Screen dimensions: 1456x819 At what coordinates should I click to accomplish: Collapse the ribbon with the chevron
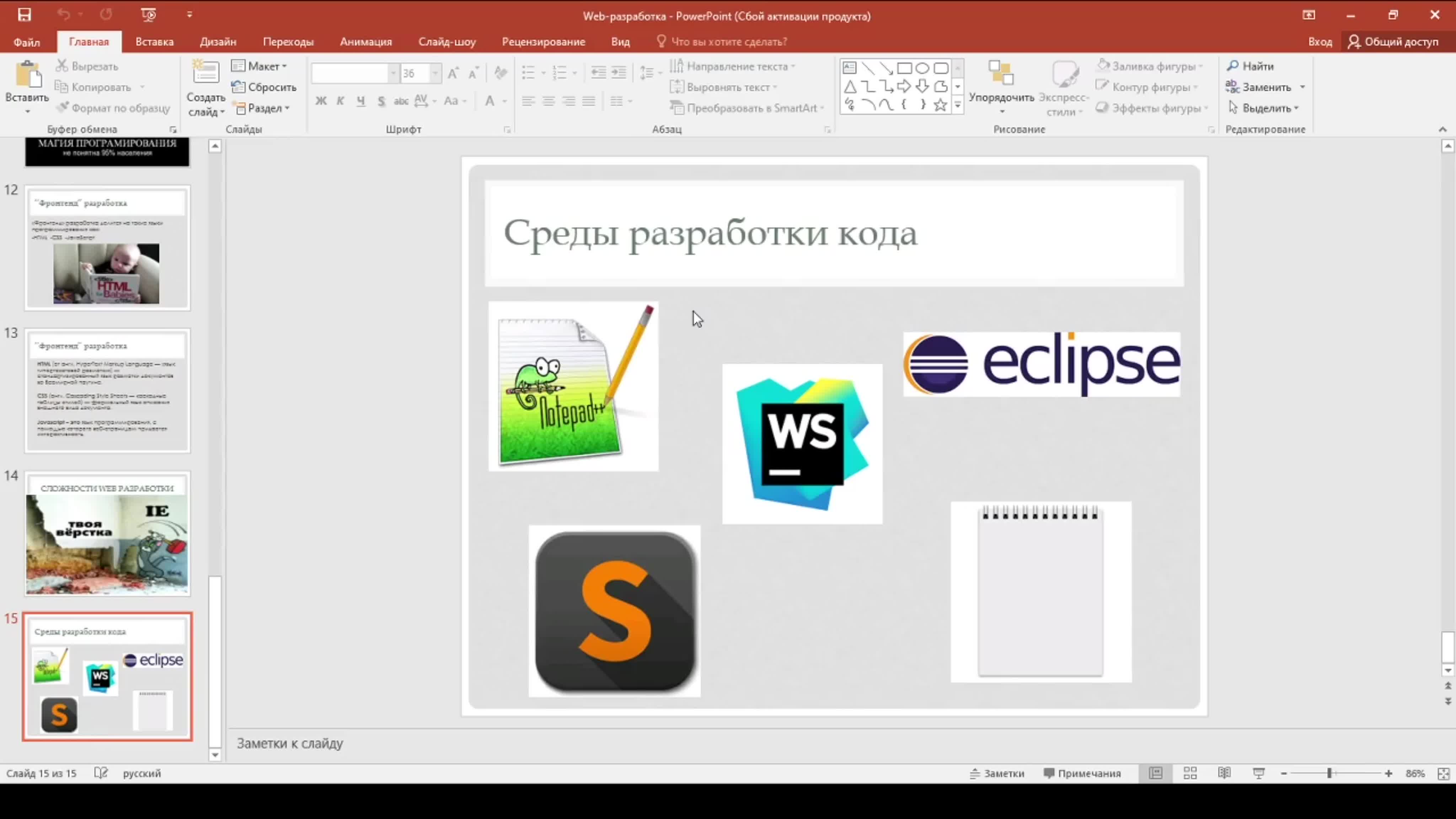point(1442,129)
